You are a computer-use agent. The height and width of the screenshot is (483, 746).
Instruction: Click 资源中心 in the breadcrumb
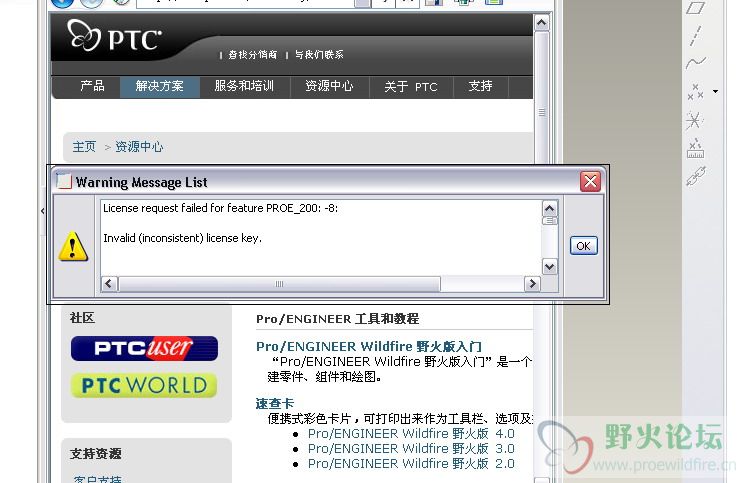(x=139, y=147)
